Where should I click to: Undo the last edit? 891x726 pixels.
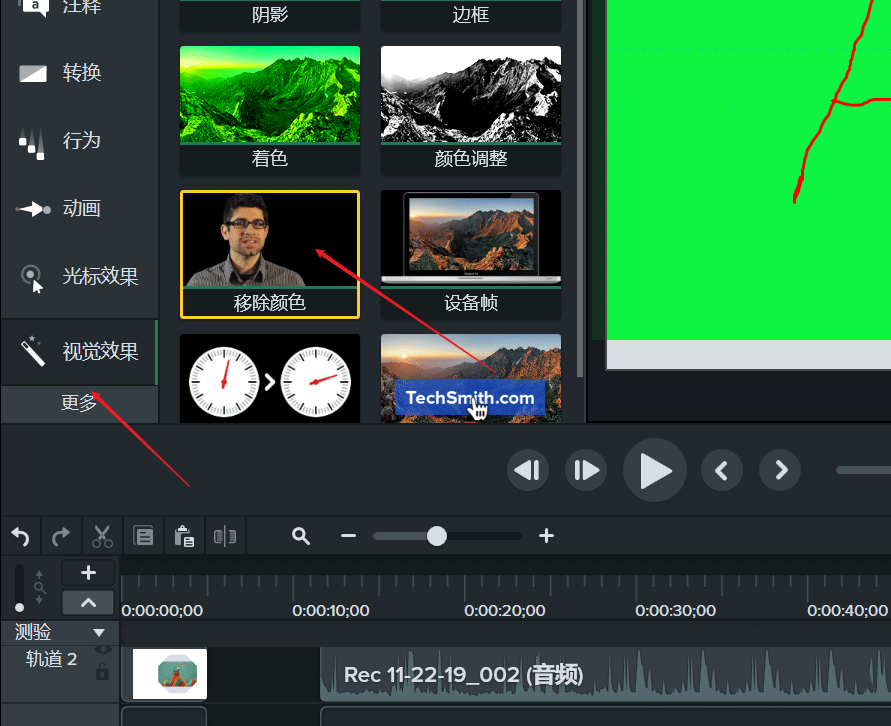pos(20,536)
